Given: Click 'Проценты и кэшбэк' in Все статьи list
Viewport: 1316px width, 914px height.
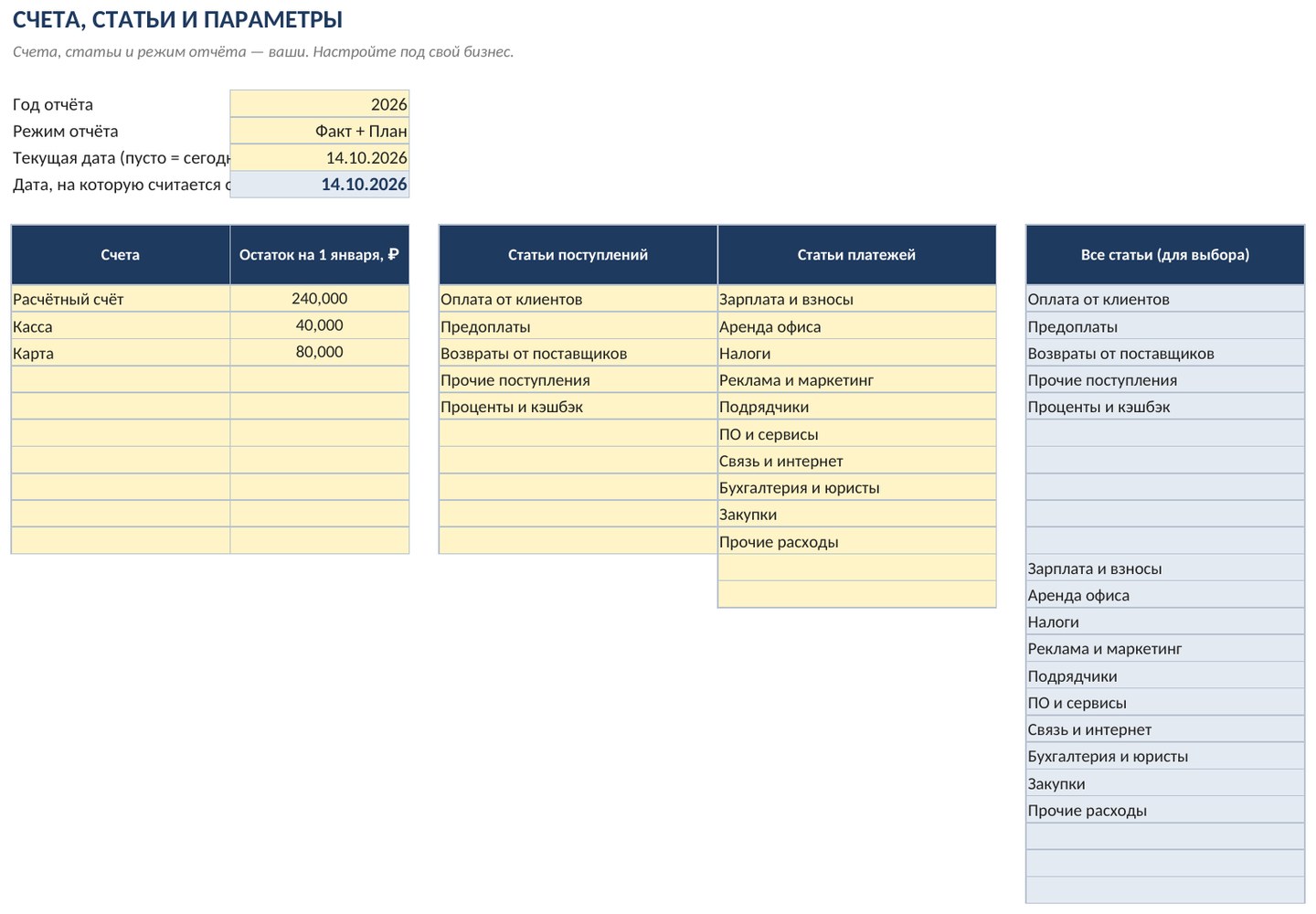Looking at the screenshot, I should 1165,407.
